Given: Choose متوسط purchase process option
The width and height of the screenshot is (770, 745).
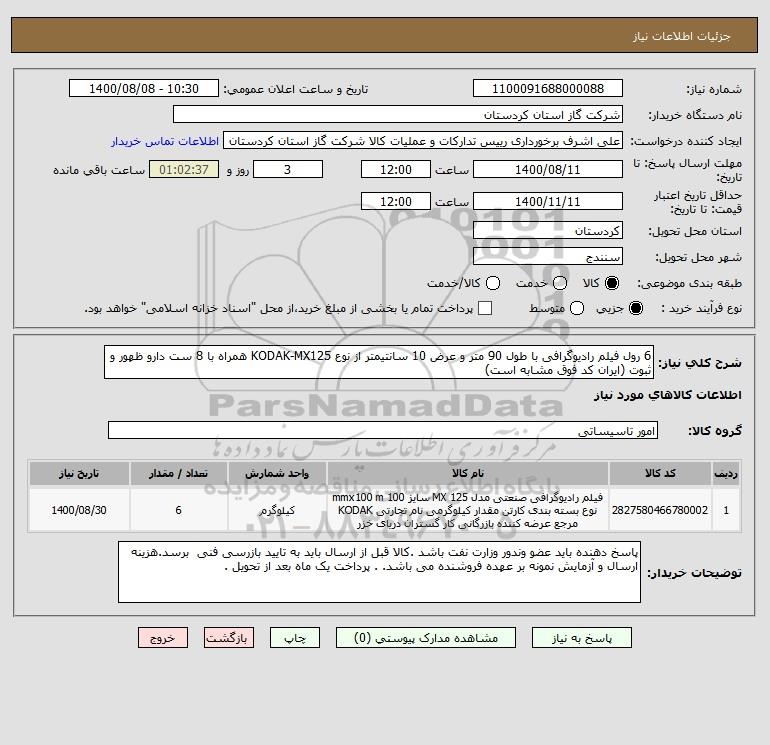Looking at the screenshot, I should (577, 308).
